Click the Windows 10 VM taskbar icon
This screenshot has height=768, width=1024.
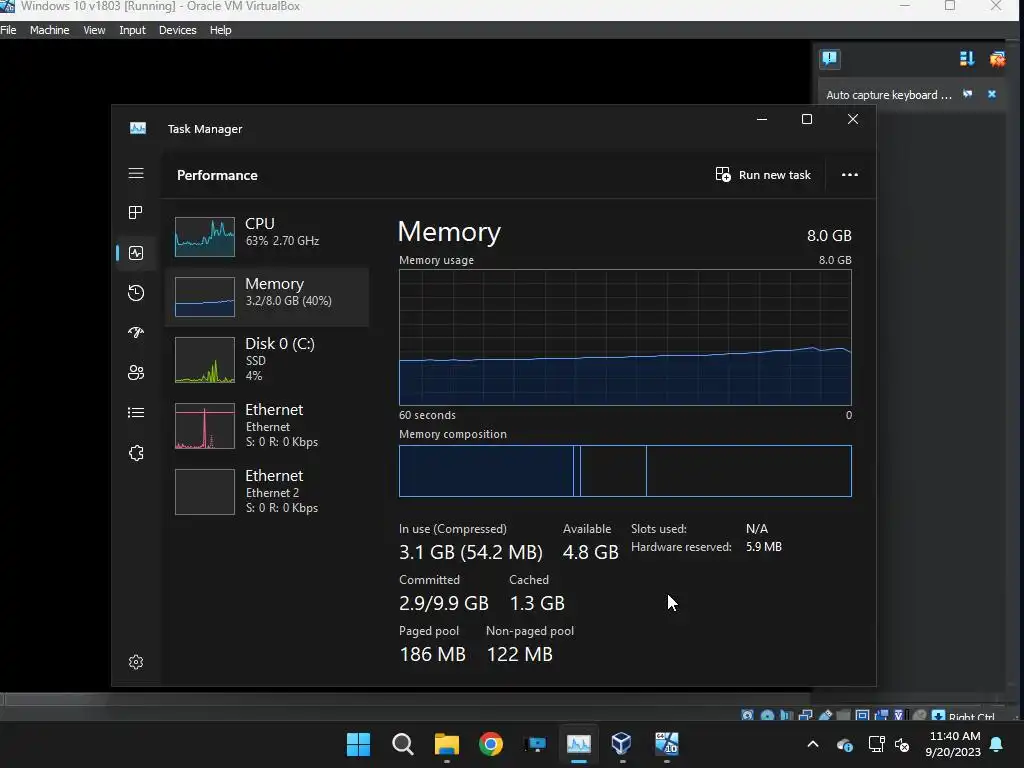point(667,744)
